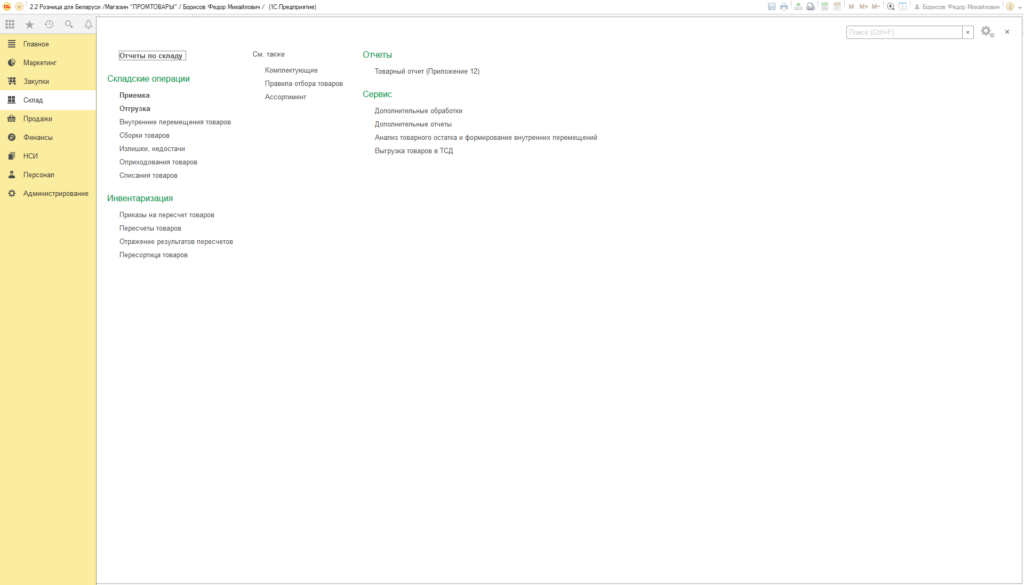The image size is (1024, 585).
Task: Open Товарный отчет (Приложение 12) link
Action: tap(427, 71)
